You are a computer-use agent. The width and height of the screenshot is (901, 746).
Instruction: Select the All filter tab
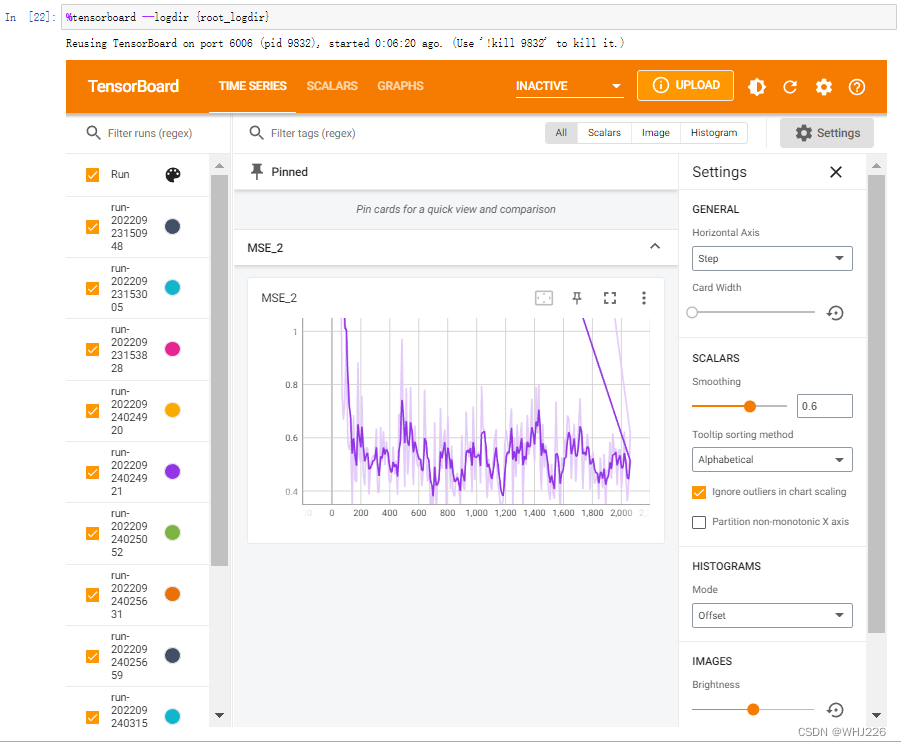[561, 133]
